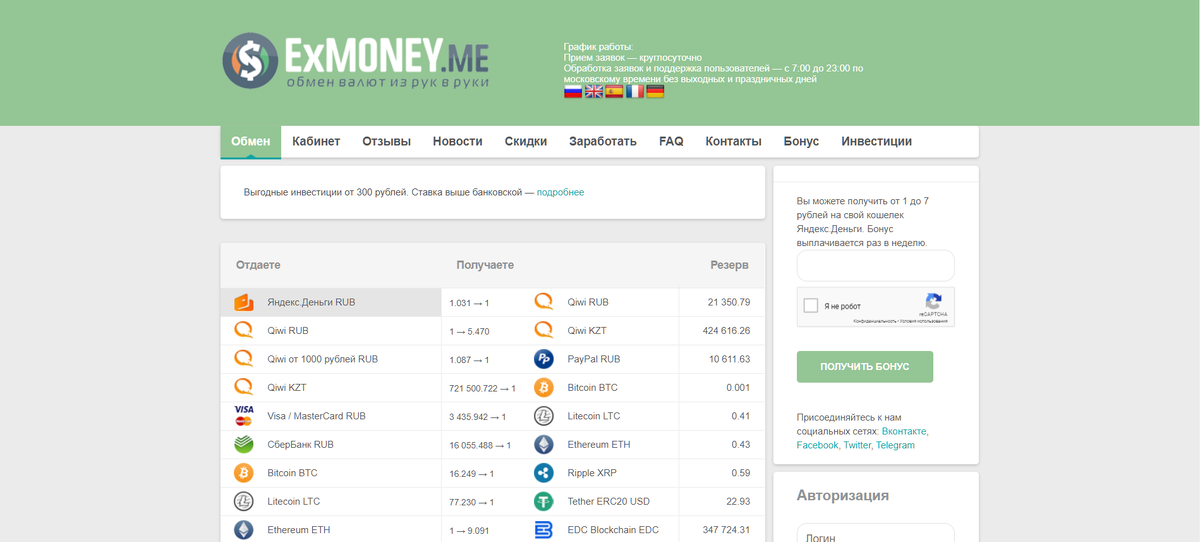Viewport: 1200px width, 542px height.
Task: Click the ПОЛУЧИТЬ БОНУС button
Action: coord(865,367)
